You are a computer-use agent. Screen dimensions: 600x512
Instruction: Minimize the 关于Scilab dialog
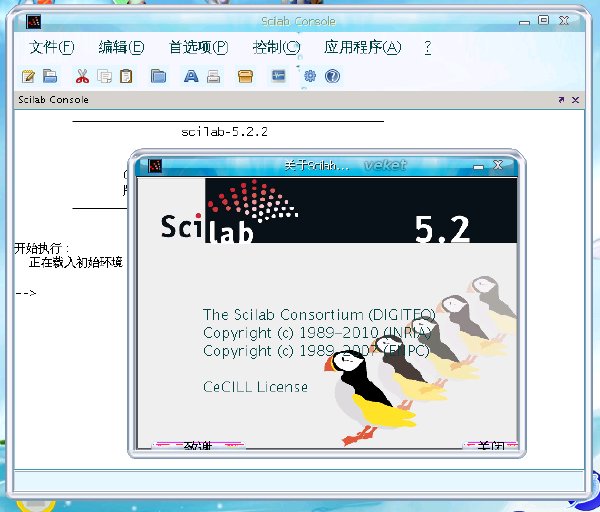[x=478, y=166]
